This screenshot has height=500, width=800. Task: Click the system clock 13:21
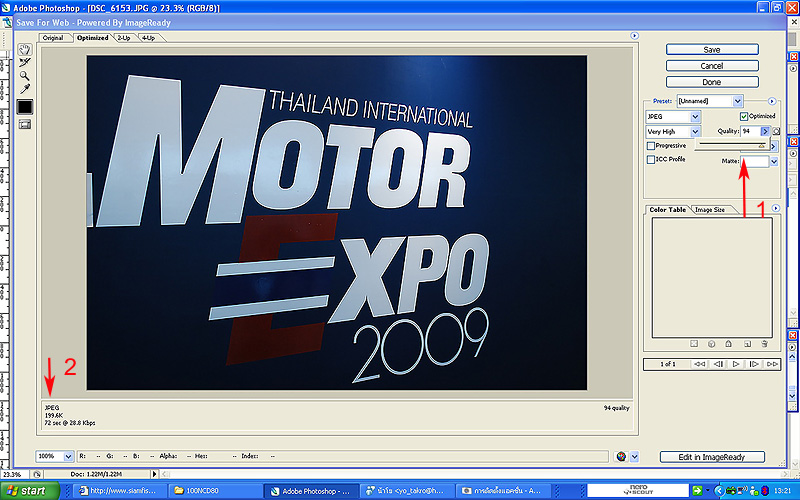[x=783, y=491]
